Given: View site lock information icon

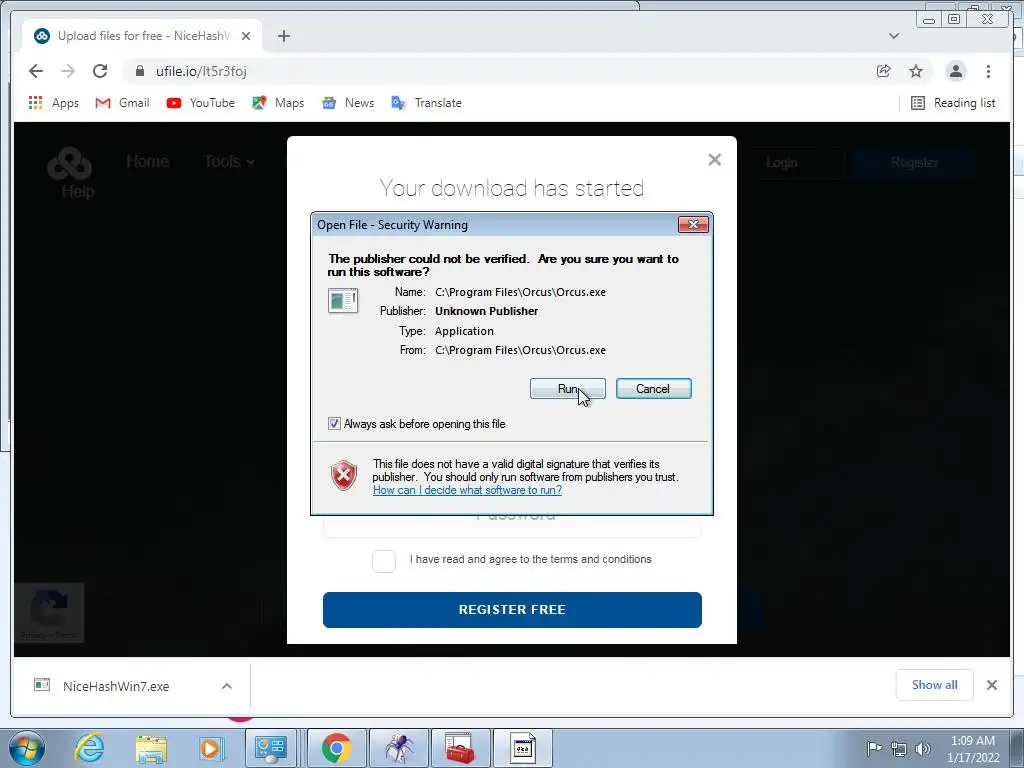Looking at the screenshot, I should pyautogui.click(x=139, y=71).
